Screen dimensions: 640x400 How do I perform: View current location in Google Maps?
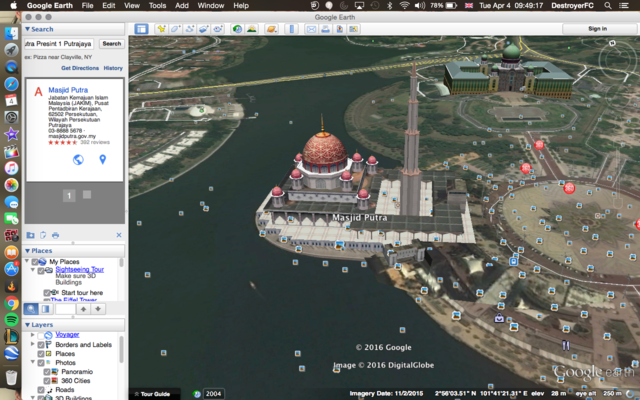353,29
